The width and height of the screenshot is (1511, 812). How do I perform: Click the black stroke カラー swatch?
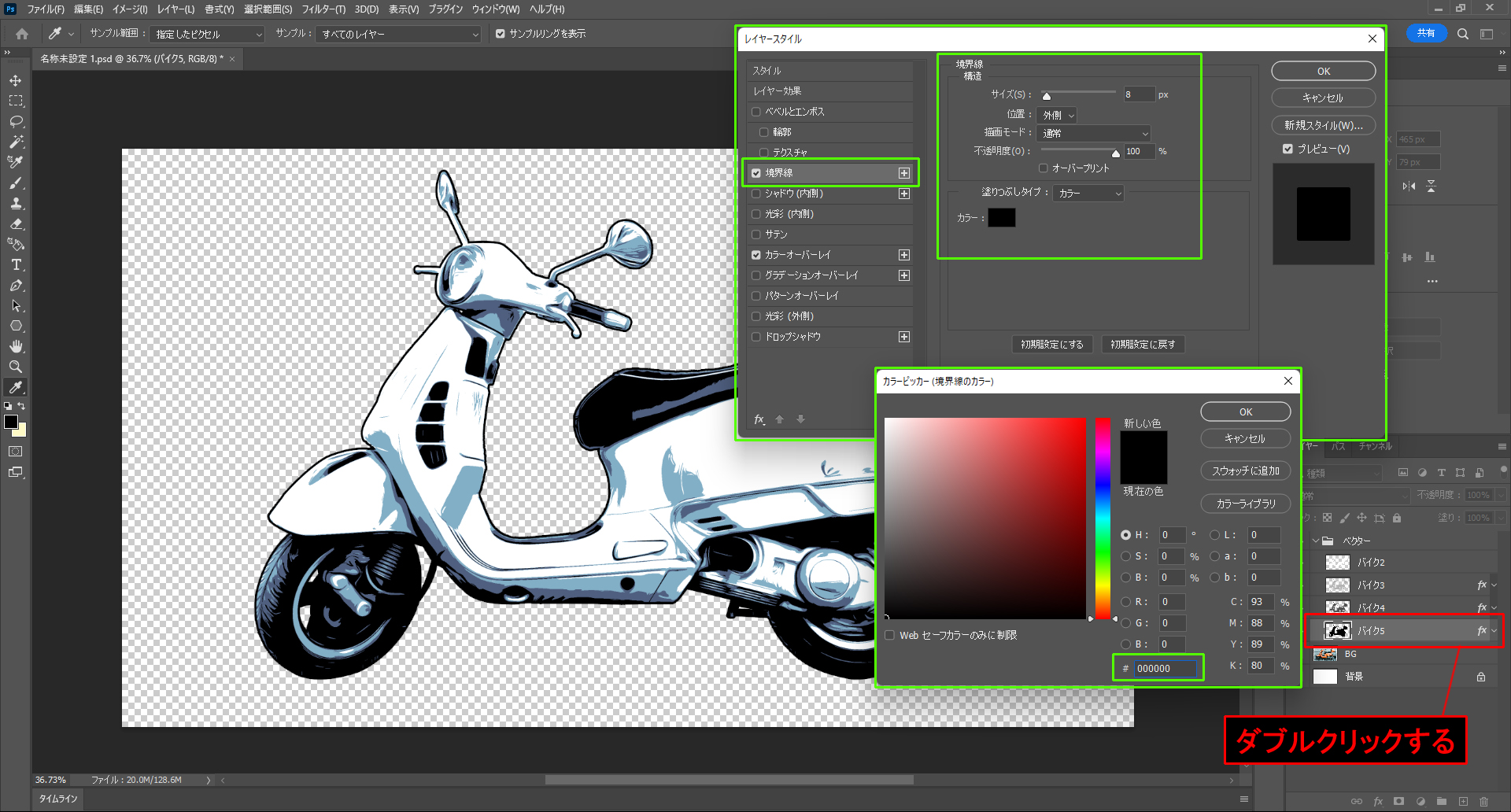coord(1001,218)
